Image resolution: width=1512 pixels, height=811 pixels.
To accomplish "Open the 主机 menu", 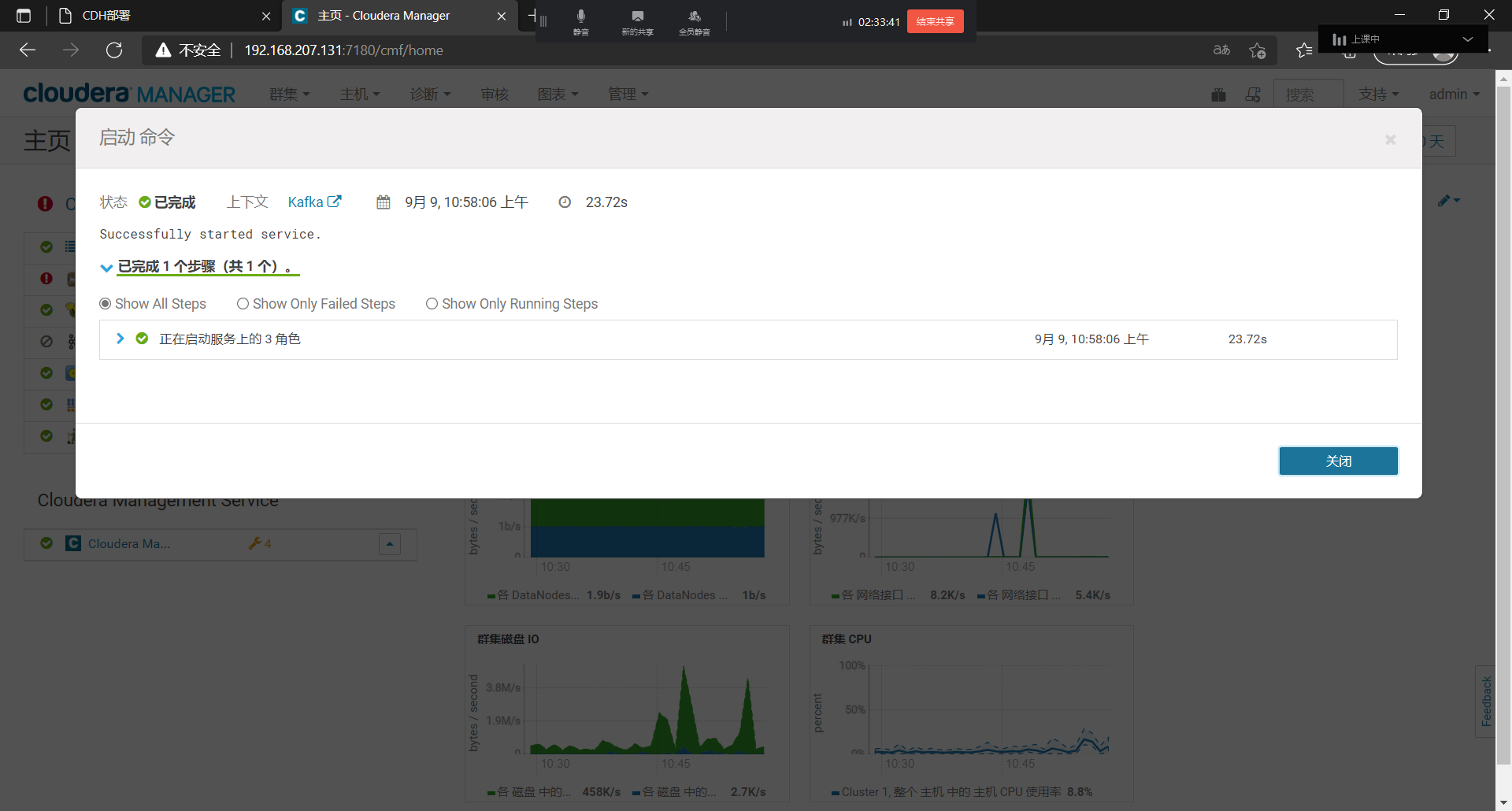I will pos(360,94).
